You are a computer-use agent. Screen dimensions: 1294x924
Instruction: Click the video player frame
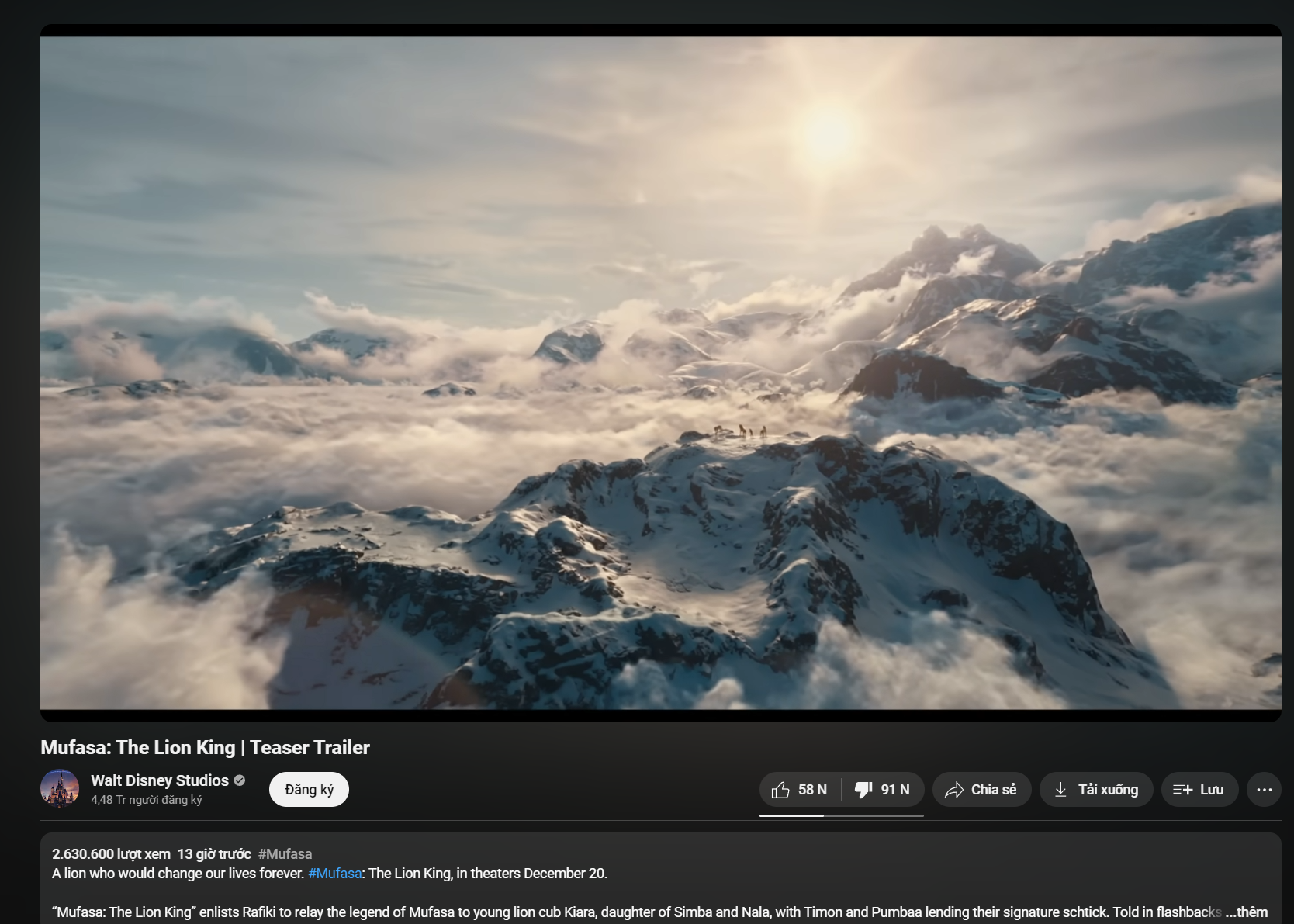(x=661, y=372)
